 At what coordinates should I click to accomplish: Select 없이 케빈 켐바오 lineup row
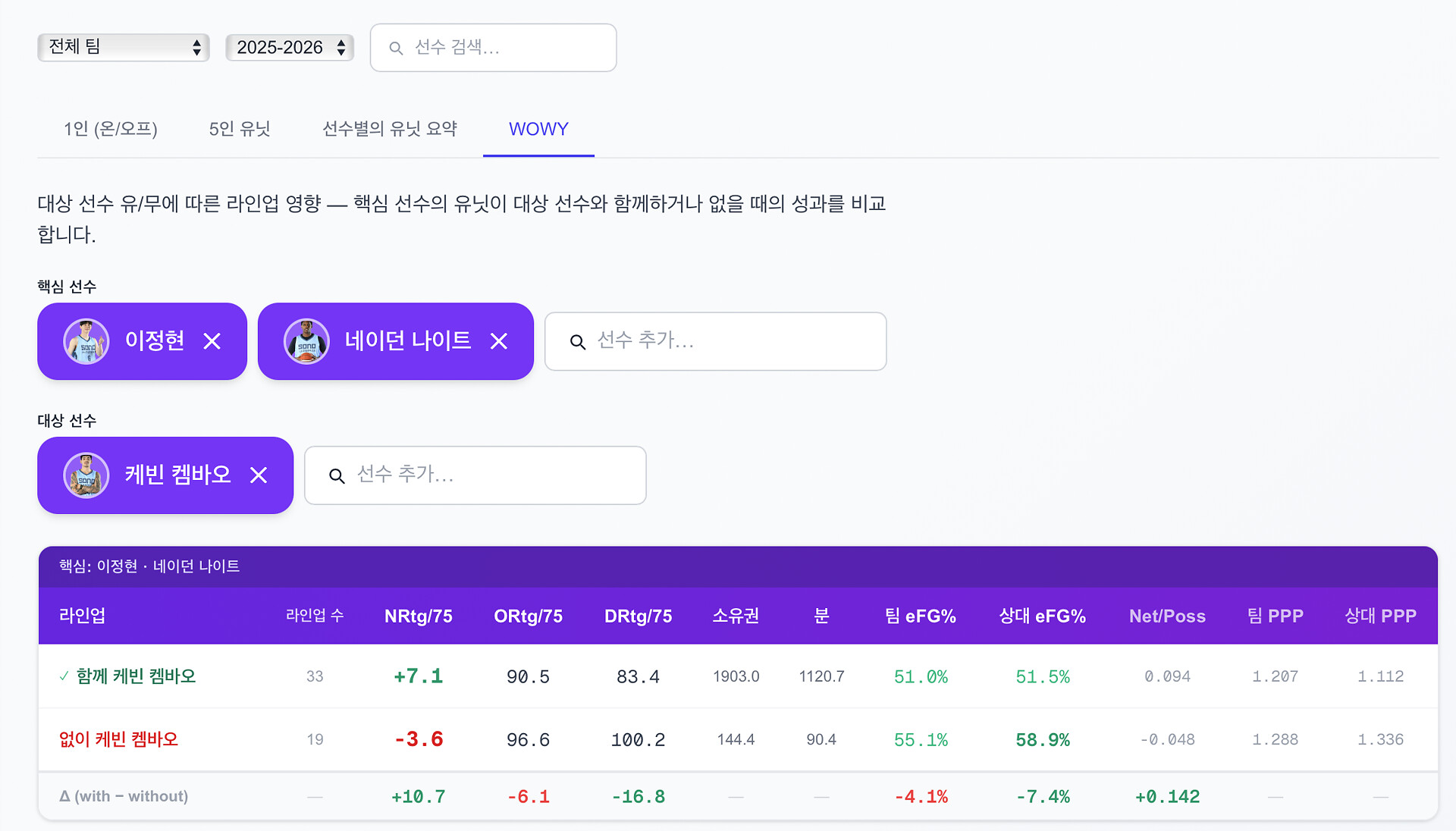pyautogui.click(x=119, y=739)
